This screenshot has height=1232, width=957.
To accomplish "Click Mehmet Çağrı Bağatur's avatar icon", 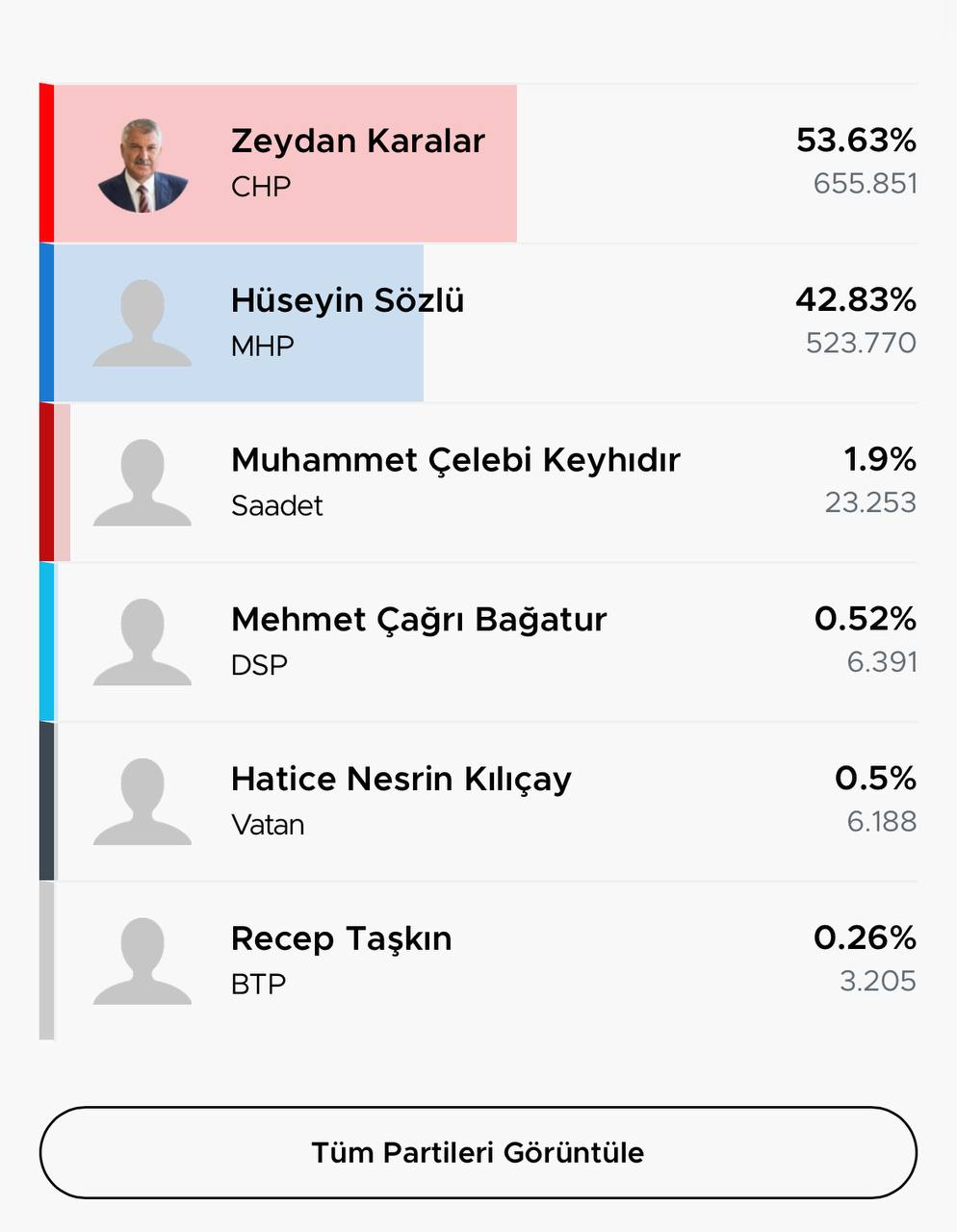I will (142, 642).
